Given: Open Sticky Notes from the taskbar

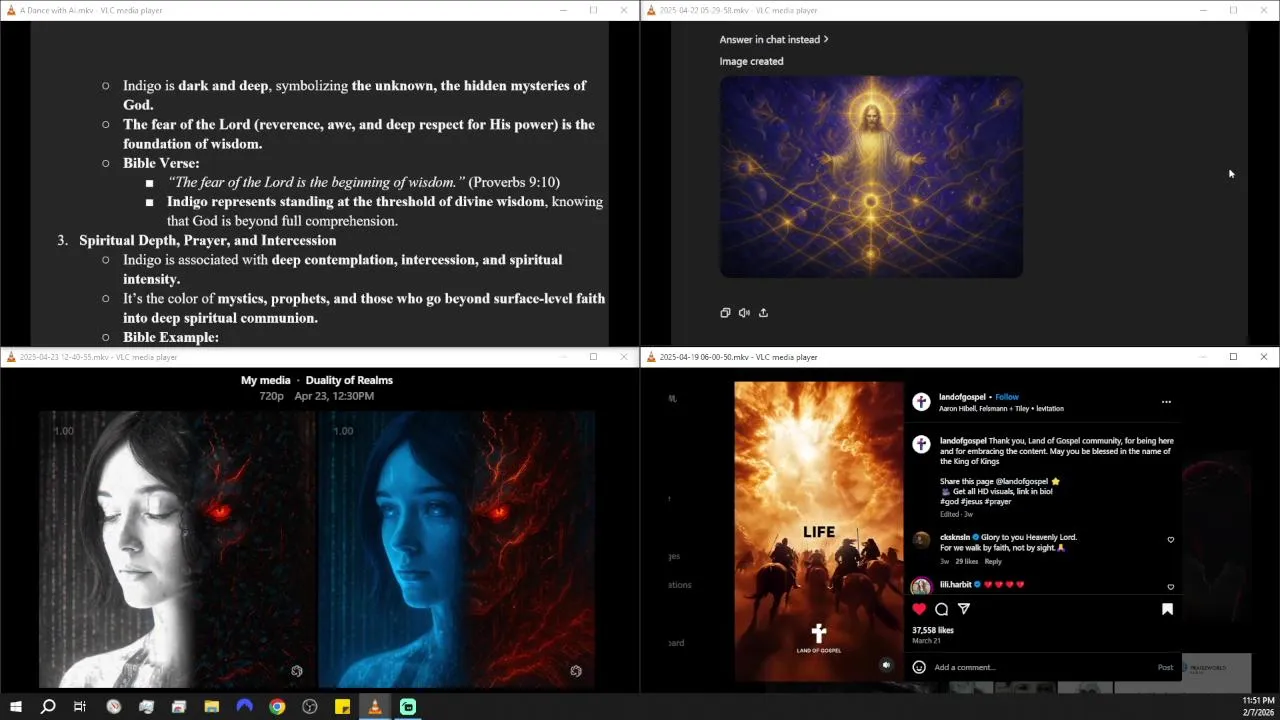Looking at the screenshot, I should tap(342, 707).
